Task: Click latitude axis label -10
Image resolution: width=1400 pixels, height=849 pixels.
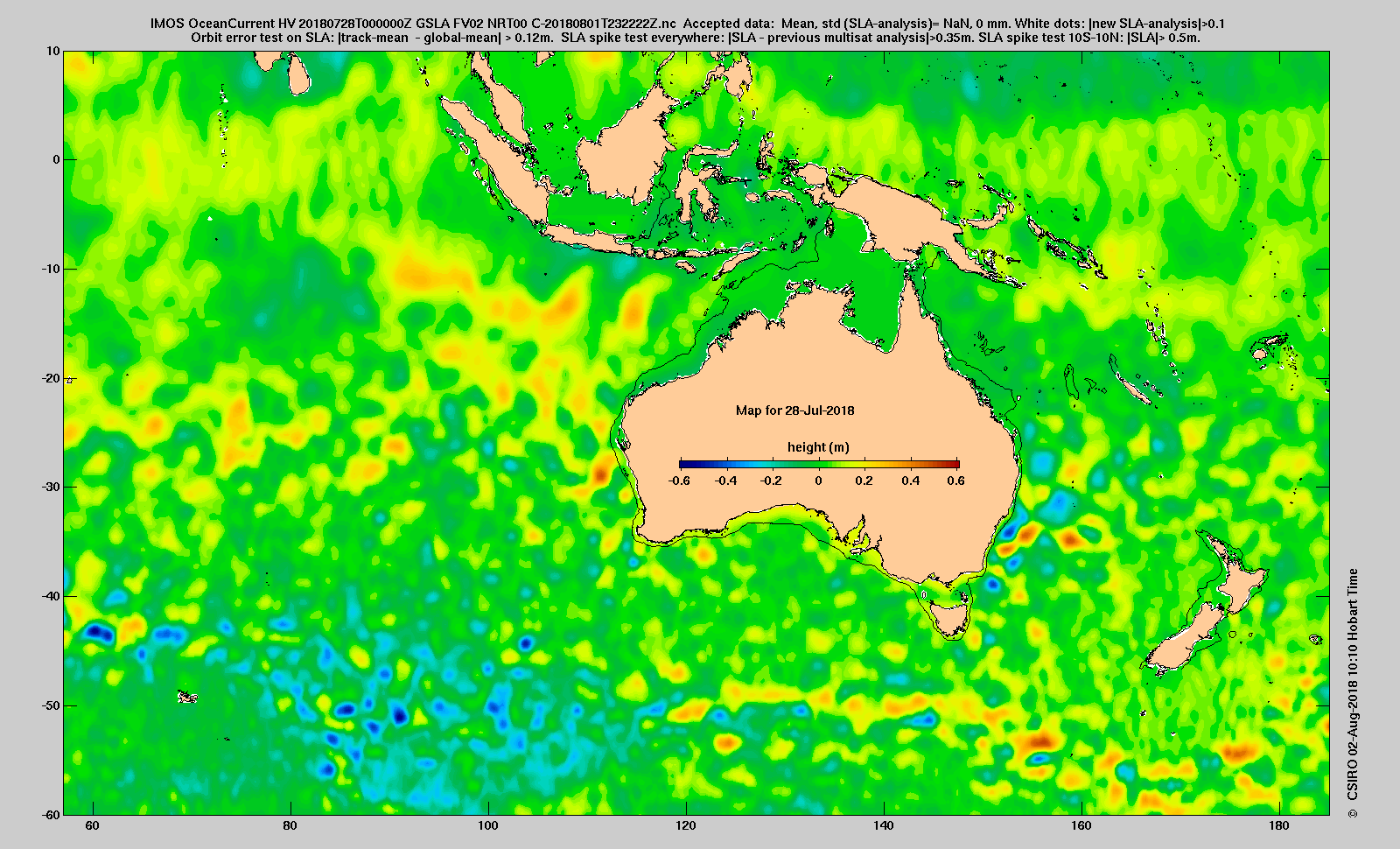Action: pyautogui.click(x=51, y=269)
